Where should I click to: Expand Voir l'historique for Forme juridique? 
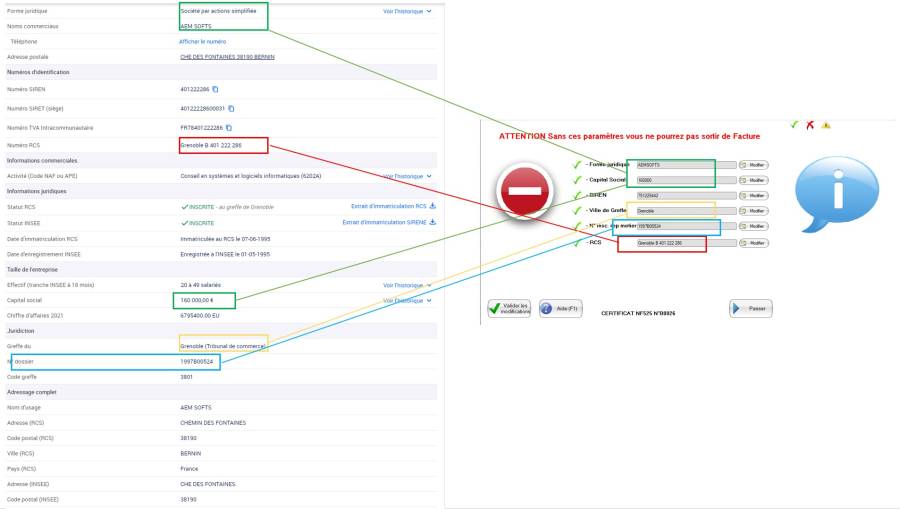point(407,11)
